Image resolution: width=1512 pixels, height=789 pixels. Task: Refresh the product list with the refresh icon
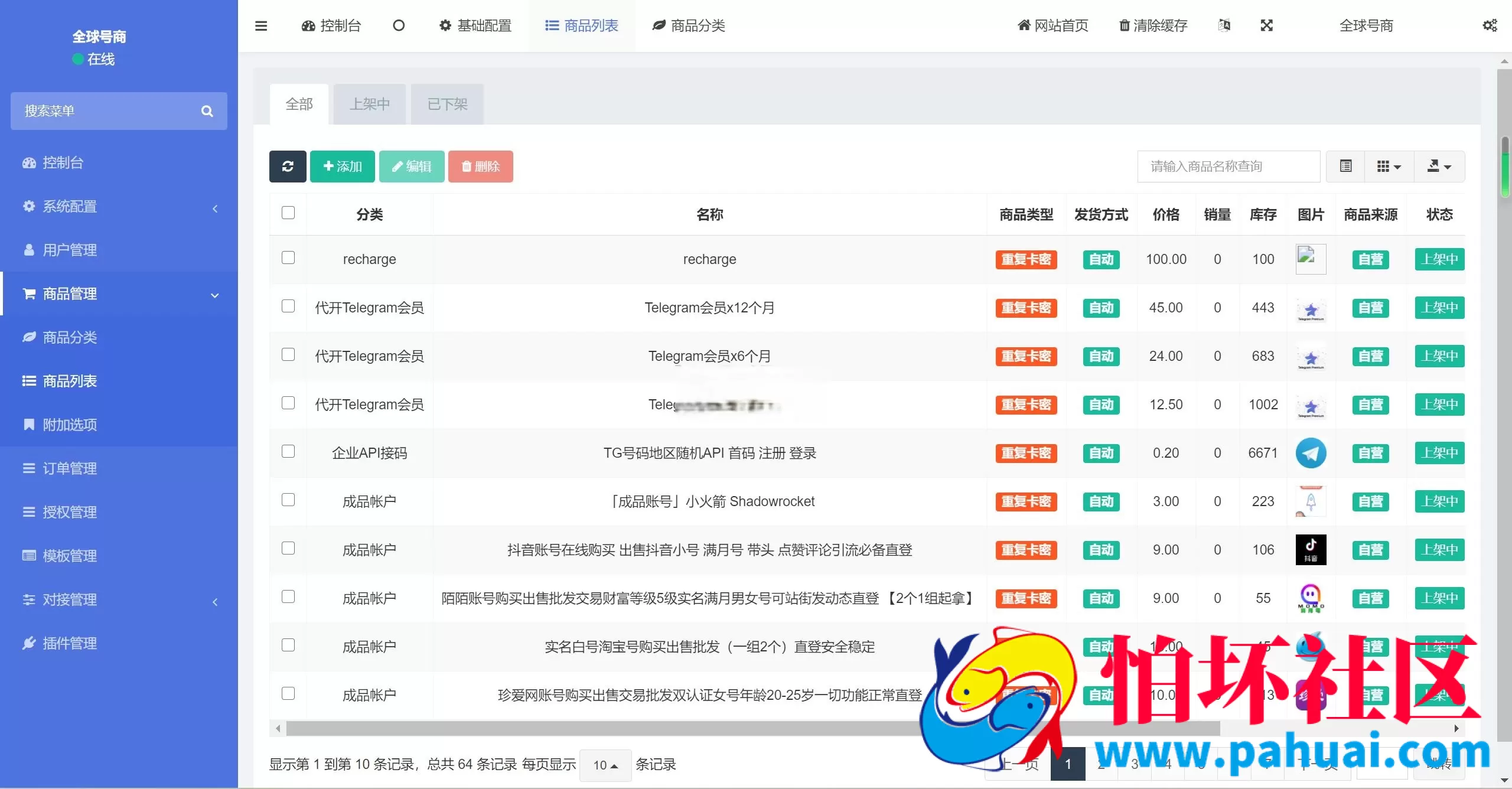pyautogui.click(x=288, y=166)
